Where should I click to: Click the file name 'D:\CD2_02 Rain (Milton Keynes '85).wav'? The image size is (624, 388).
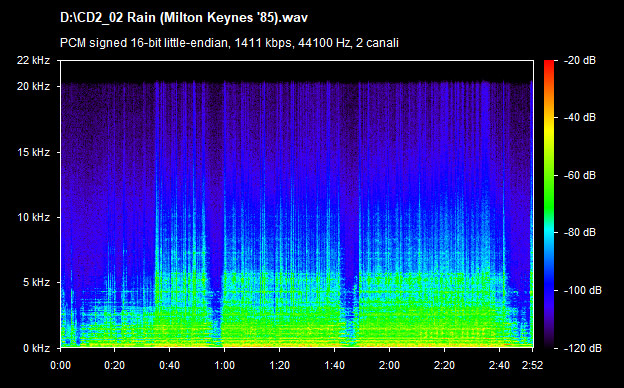184,18
